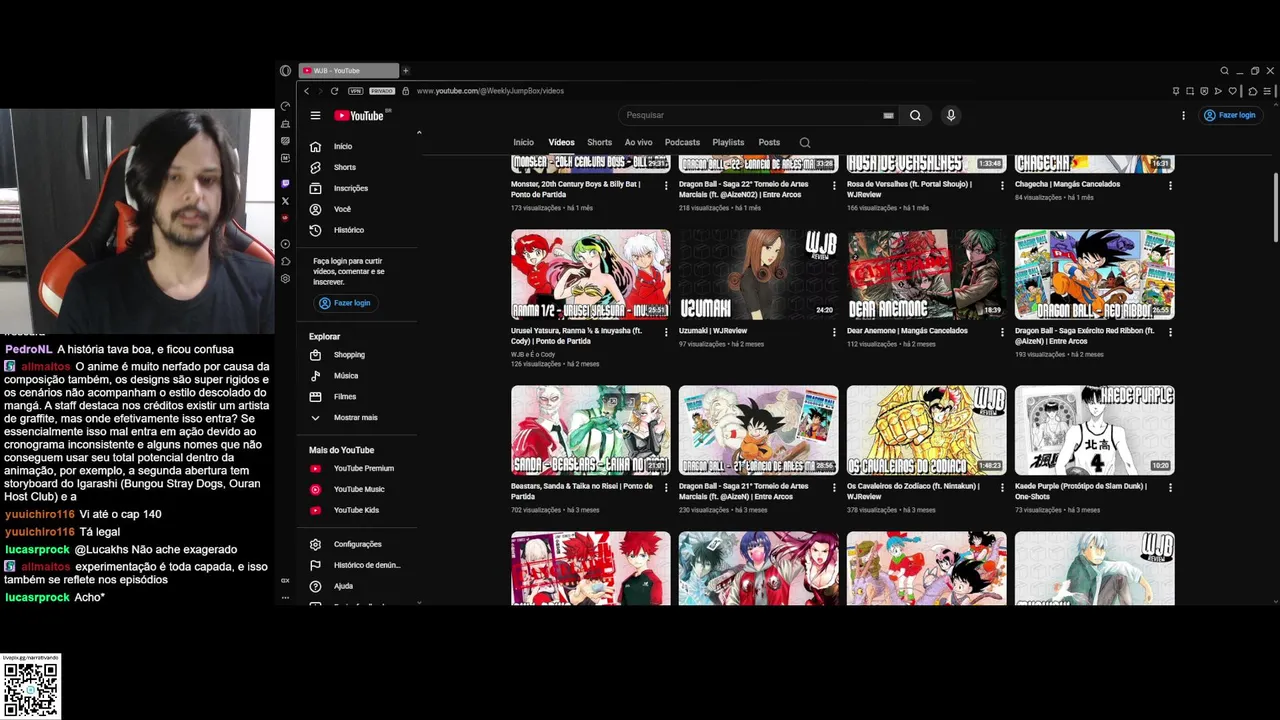Open the sidebar extensions cube icon
1280x720 pixels.
(285, 262)
